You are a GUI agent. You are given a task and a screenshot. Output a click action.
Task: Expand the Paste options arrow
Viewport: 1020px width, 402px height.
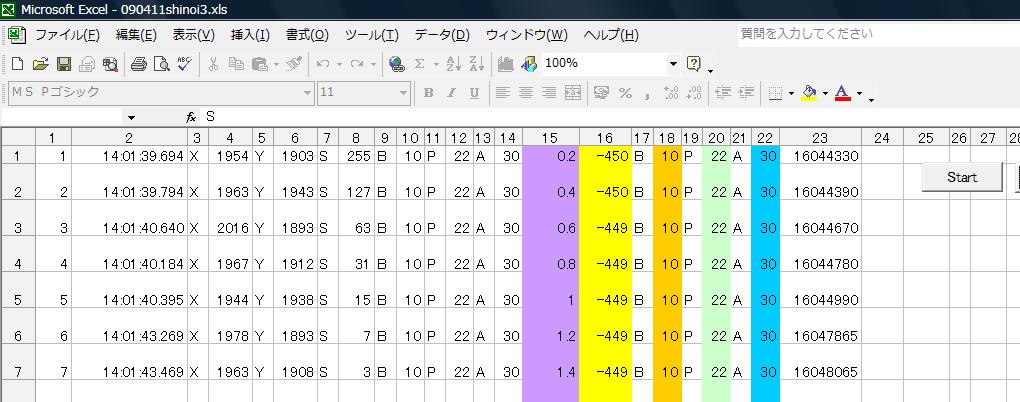(x=276, y=64)
